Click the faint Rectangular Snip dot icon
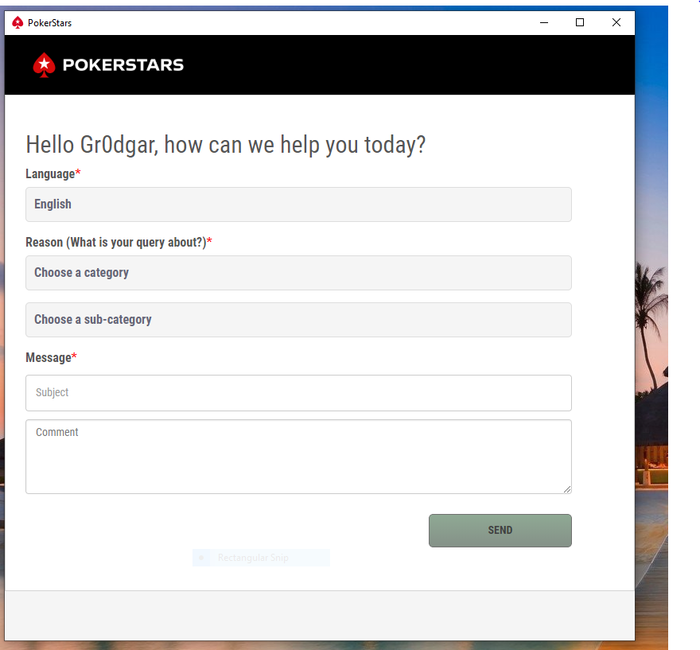 (x=201, y=558)
